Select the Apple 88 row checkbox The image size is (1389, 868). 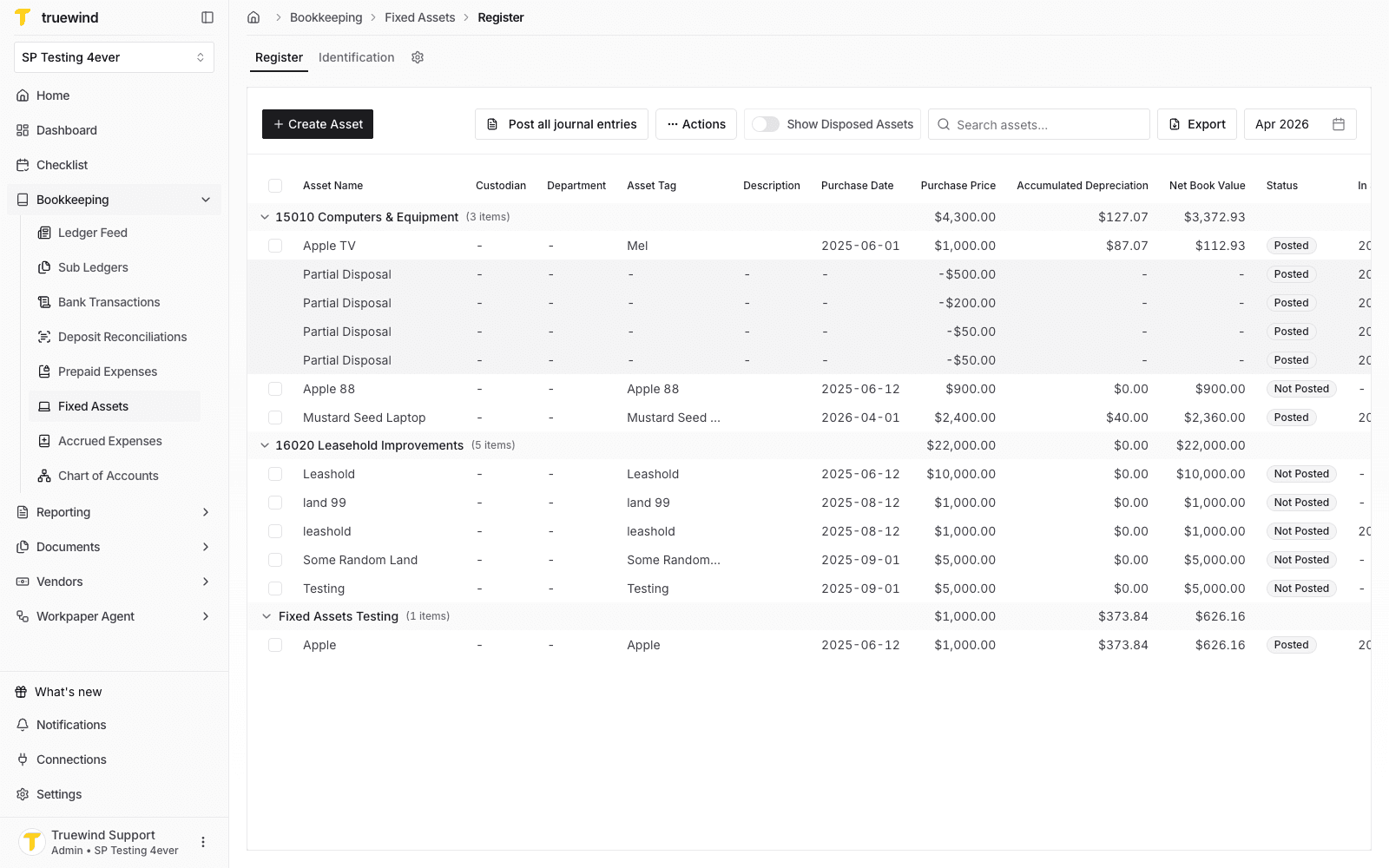[x=275, y=389]
